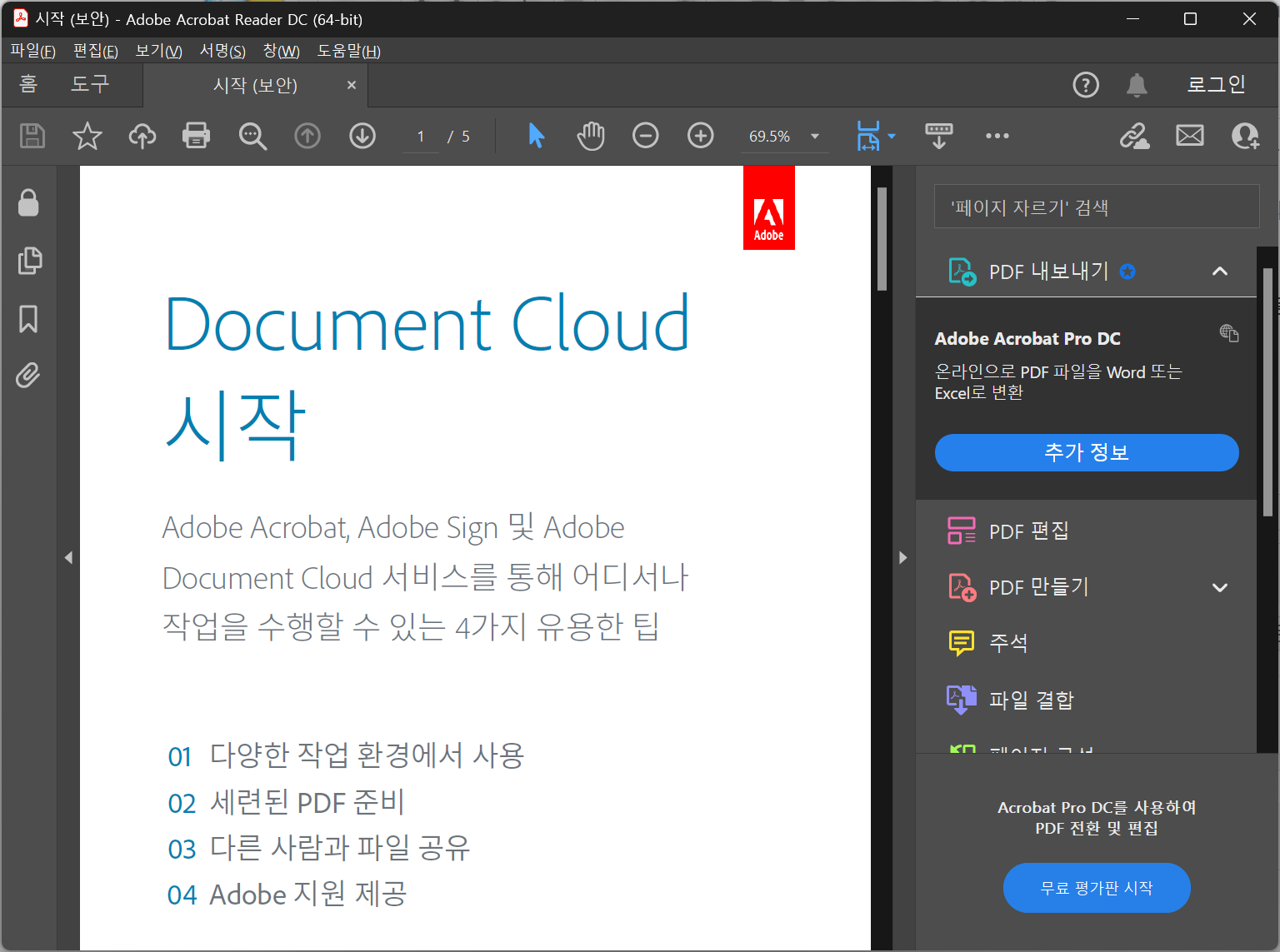Open attachments paperclip panel icon
This screenshot has height=952, width=1280.
pos(28,376)
